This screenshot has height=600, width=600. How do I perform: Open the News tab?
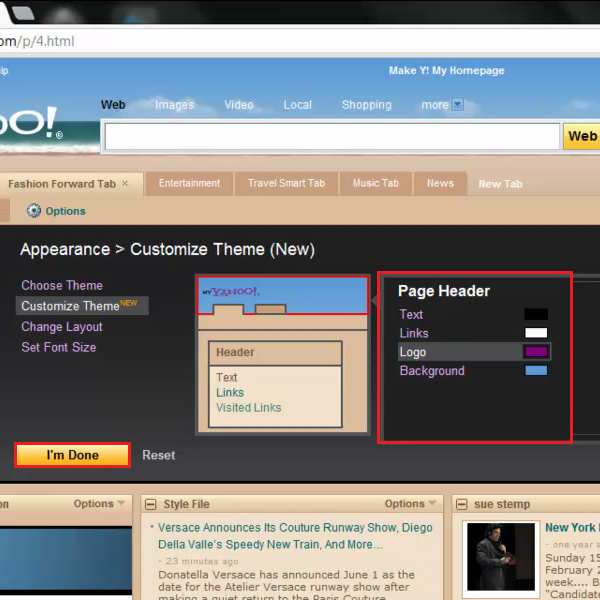(440, 183)
